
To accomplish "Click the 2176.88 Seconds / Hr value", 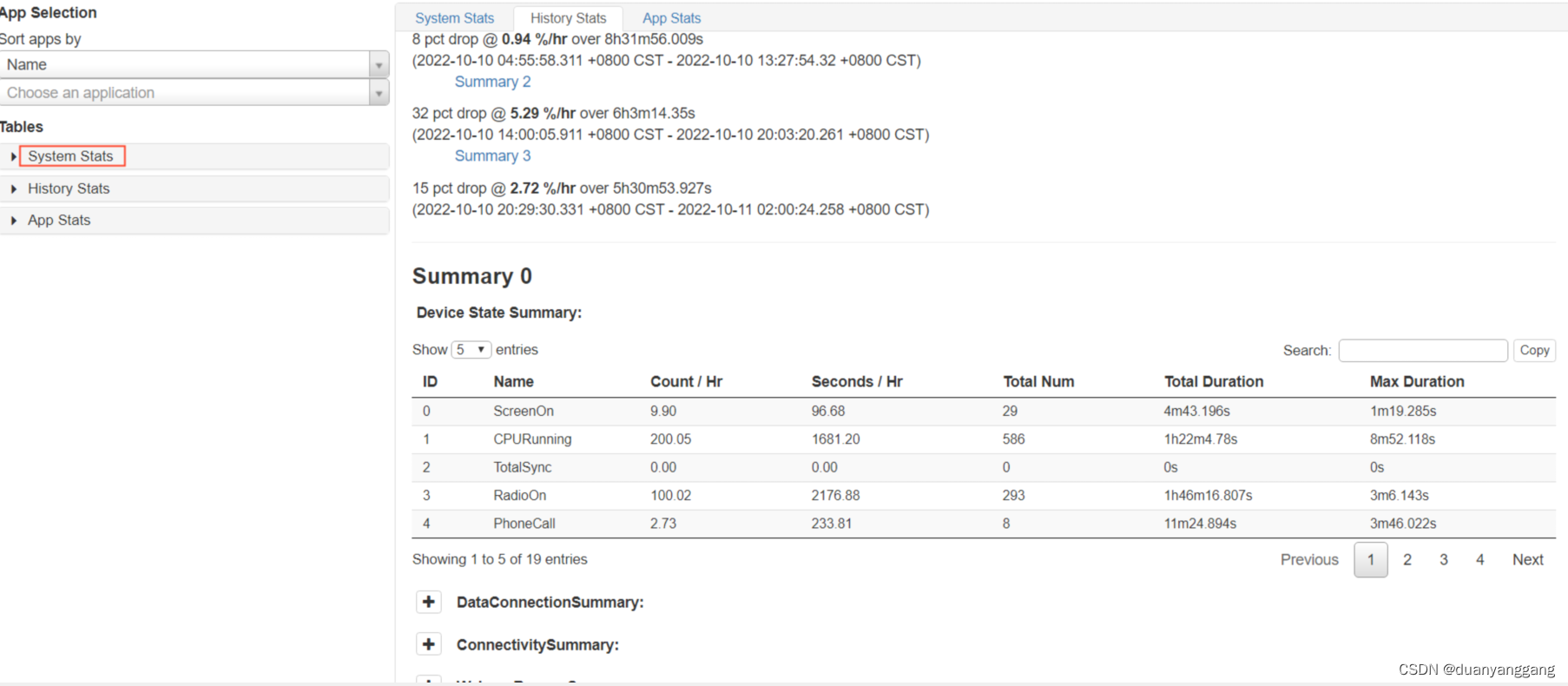I will click(835, 495).
